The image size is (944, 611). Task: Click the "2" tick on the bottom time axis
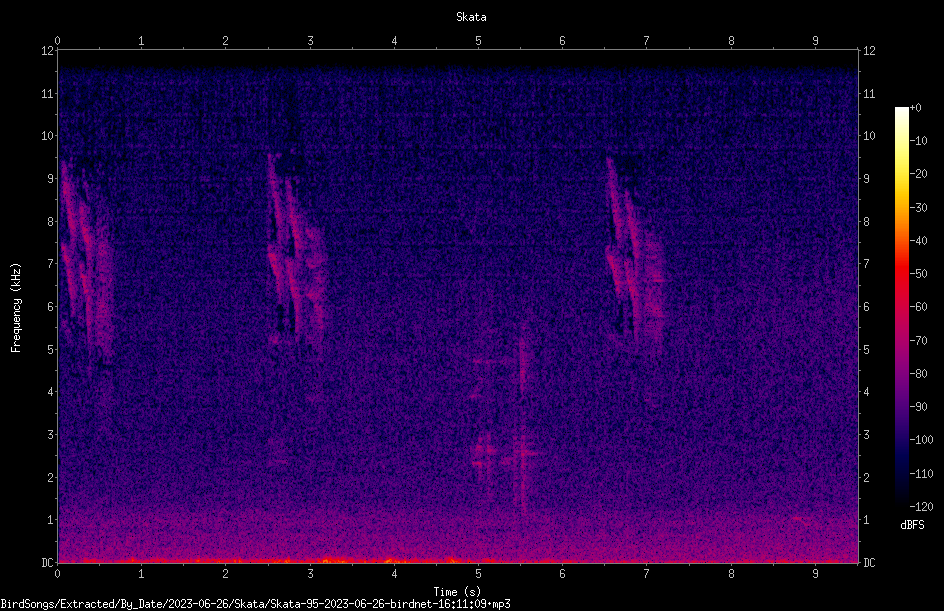click(225, 574)
